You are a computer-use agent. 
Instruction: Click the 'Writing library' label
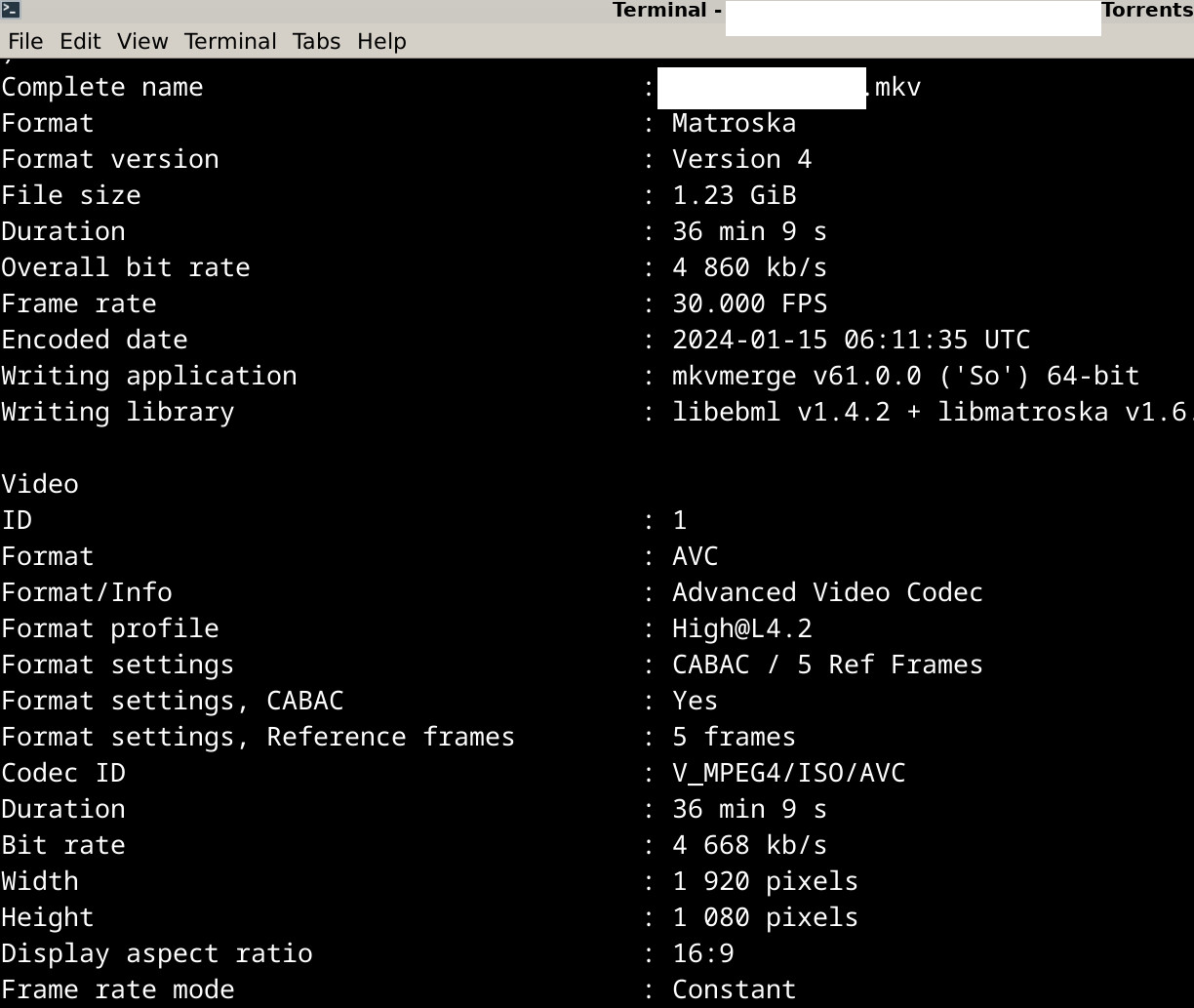(118, 412)
